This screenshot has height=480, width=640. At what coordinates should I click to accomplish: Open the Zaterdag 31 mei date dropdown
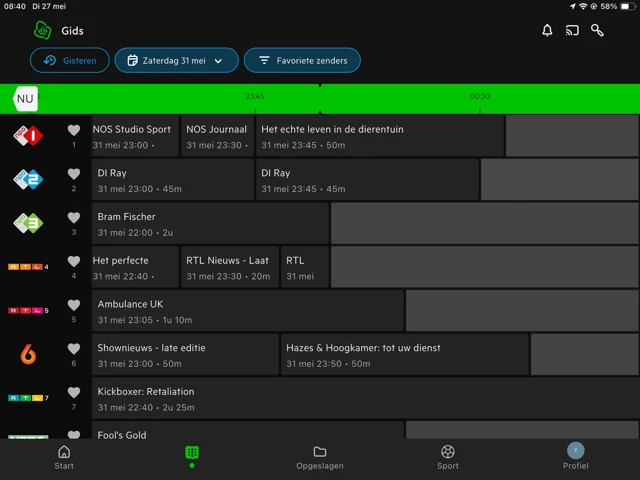click(x=176, y=60)
